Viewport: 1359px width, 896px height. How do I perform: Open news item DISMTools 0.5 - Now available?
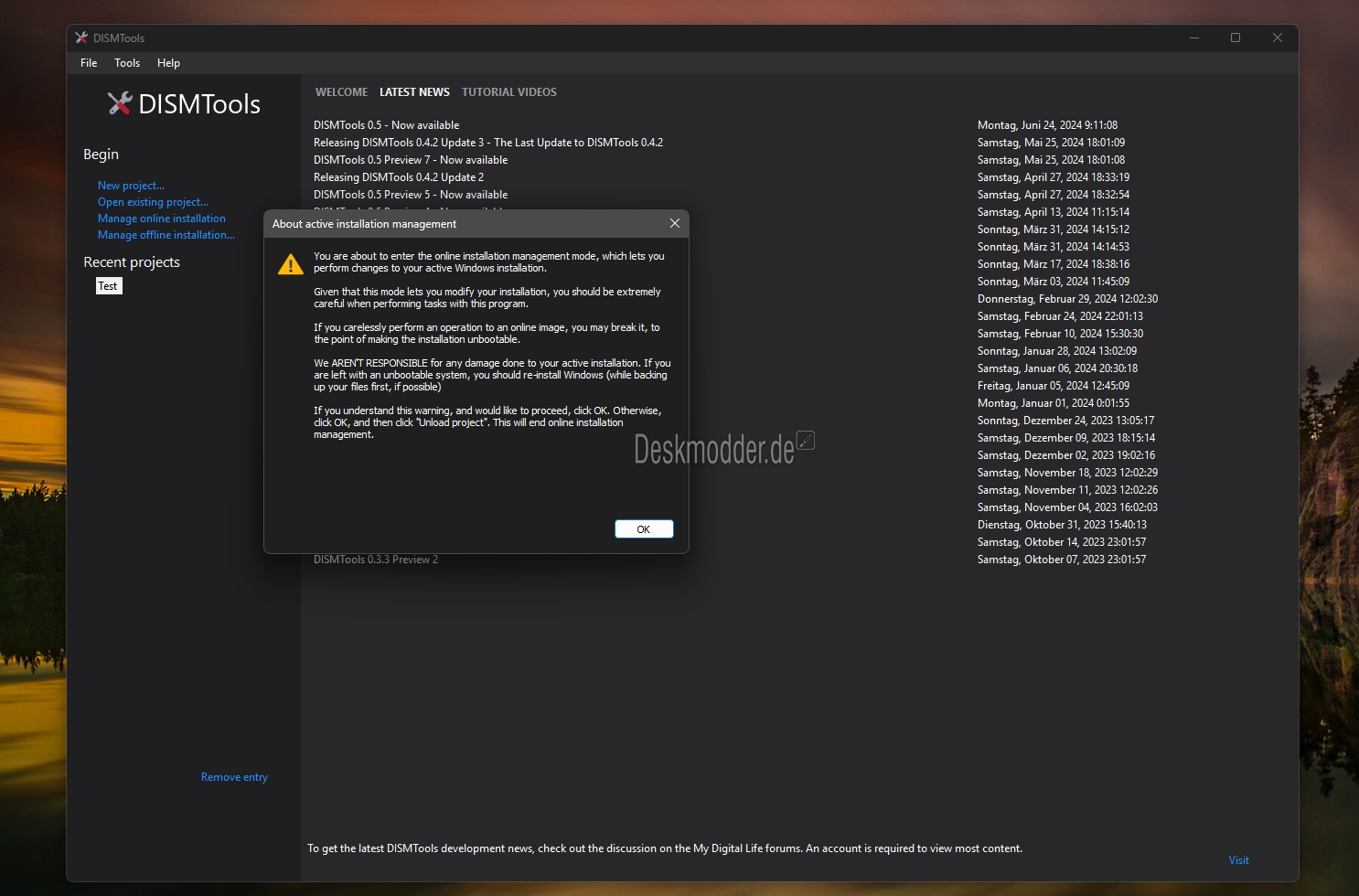coord(386,125)
